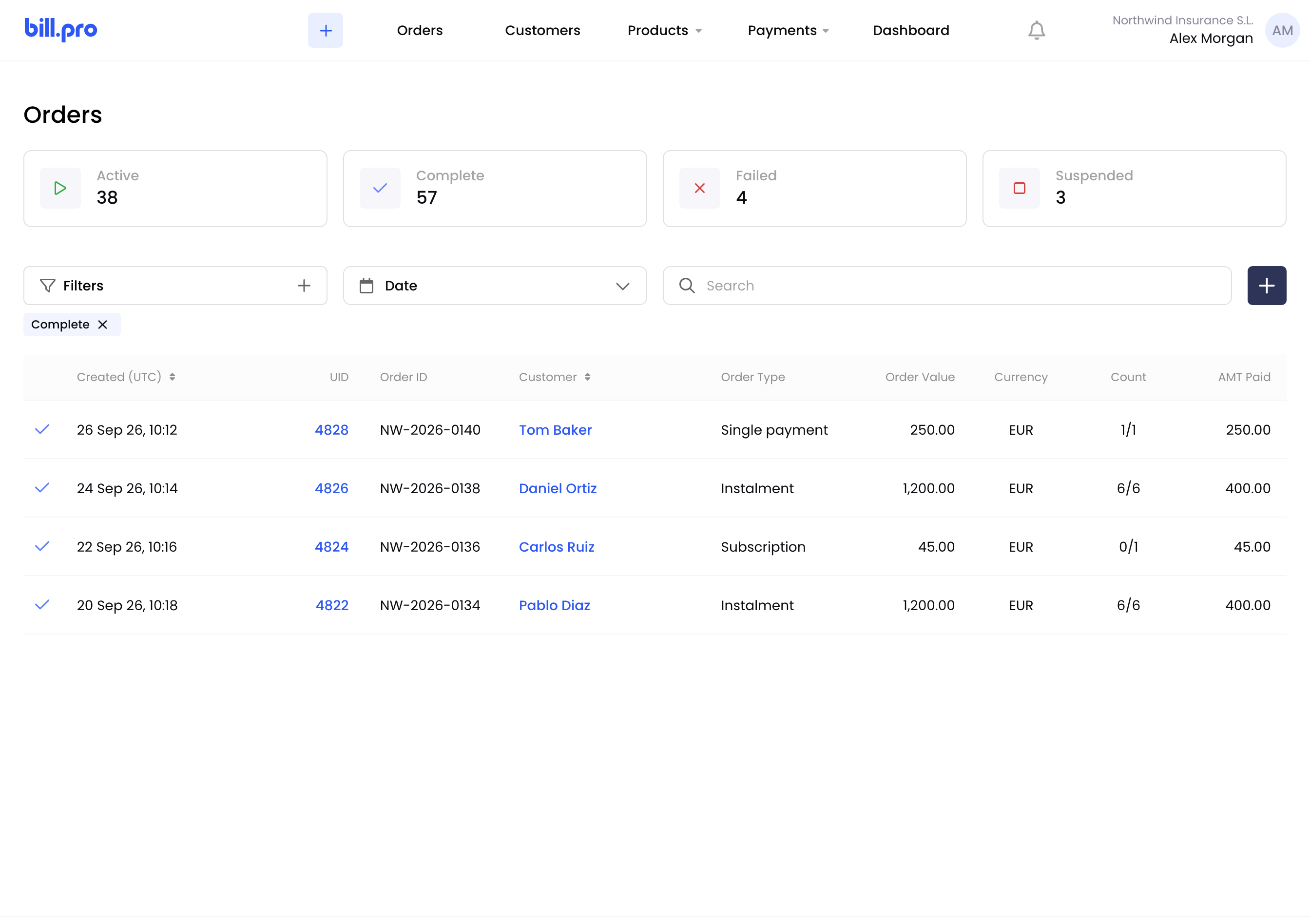Click the Order Value column header
This screenshot has width=1310, height=924.
(920, 377)
